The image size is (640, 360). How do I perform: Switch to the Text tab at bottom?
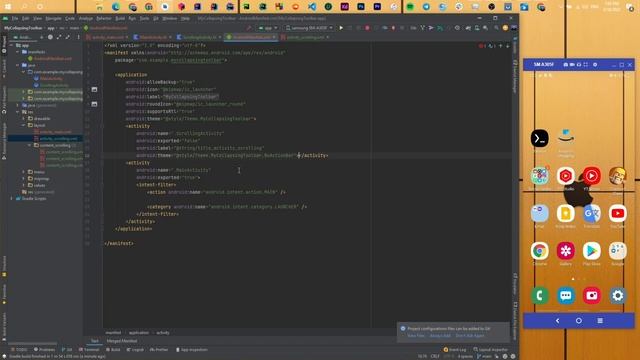(95, 341)
